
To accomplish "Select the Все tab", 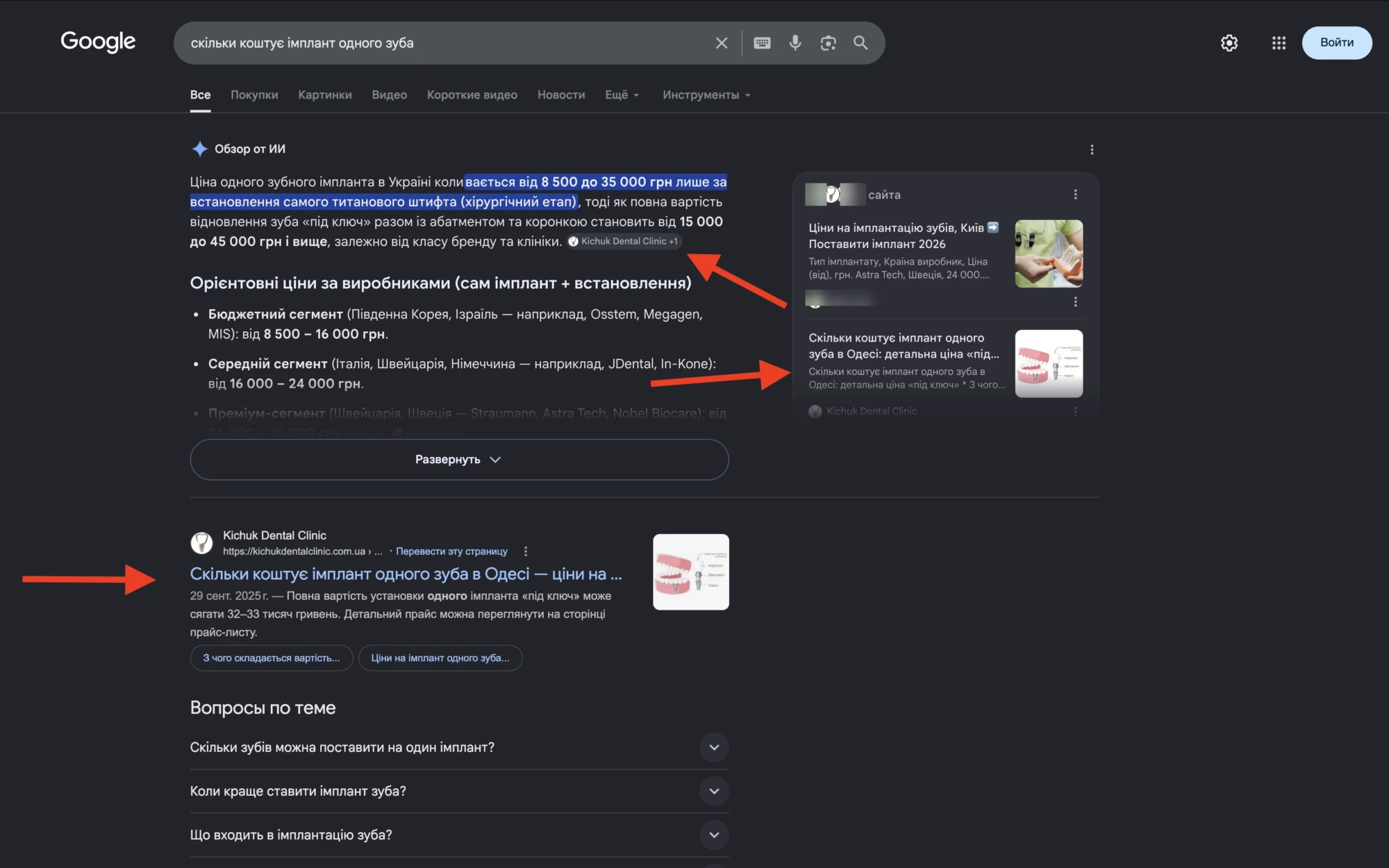I will pos(200,95).
